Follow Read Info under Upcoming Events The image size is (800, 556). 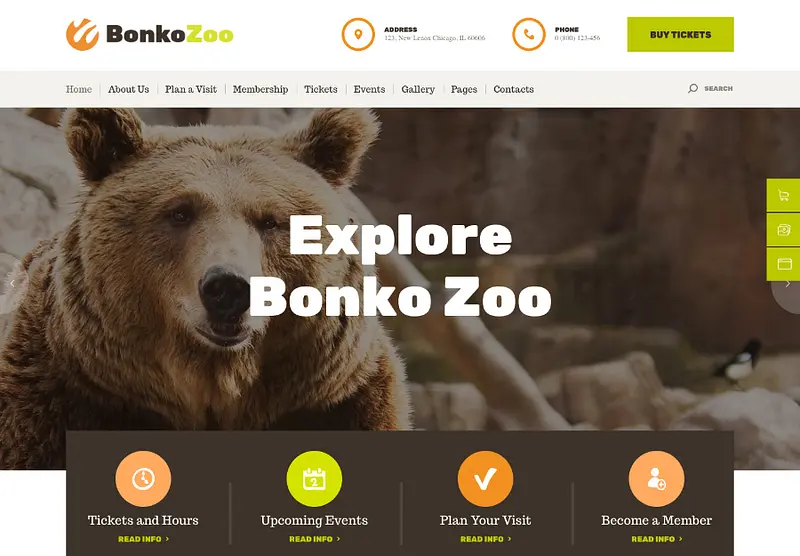[314, 539]
